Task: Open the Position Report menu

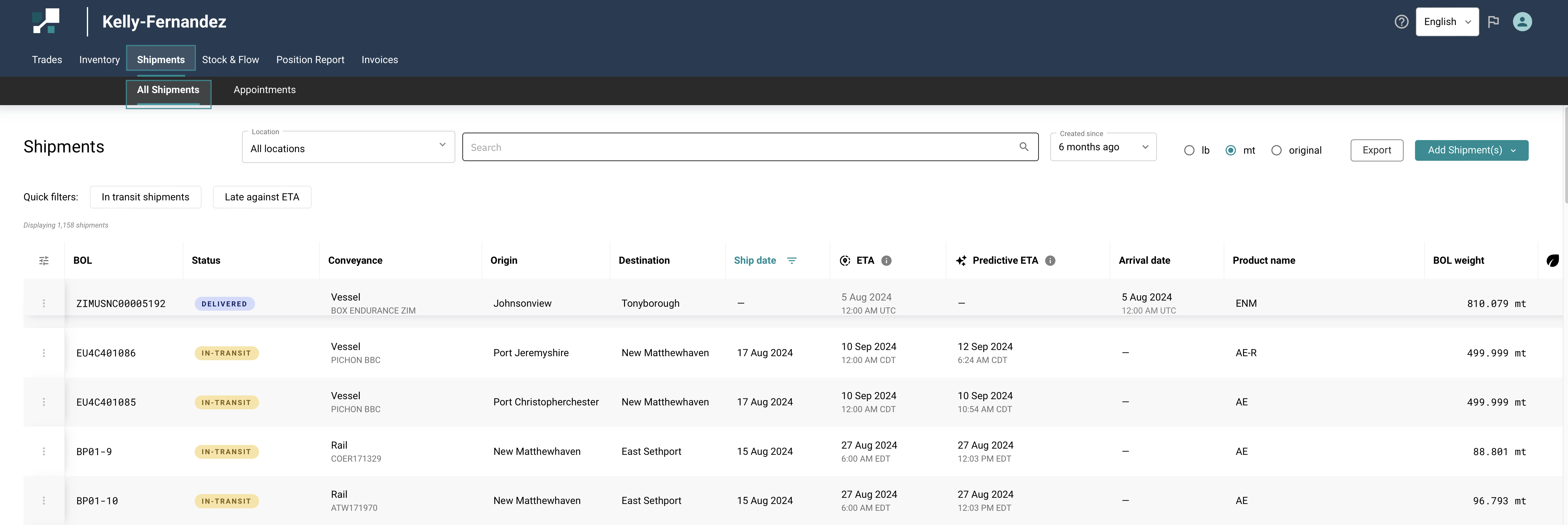Action: (310, 60)
